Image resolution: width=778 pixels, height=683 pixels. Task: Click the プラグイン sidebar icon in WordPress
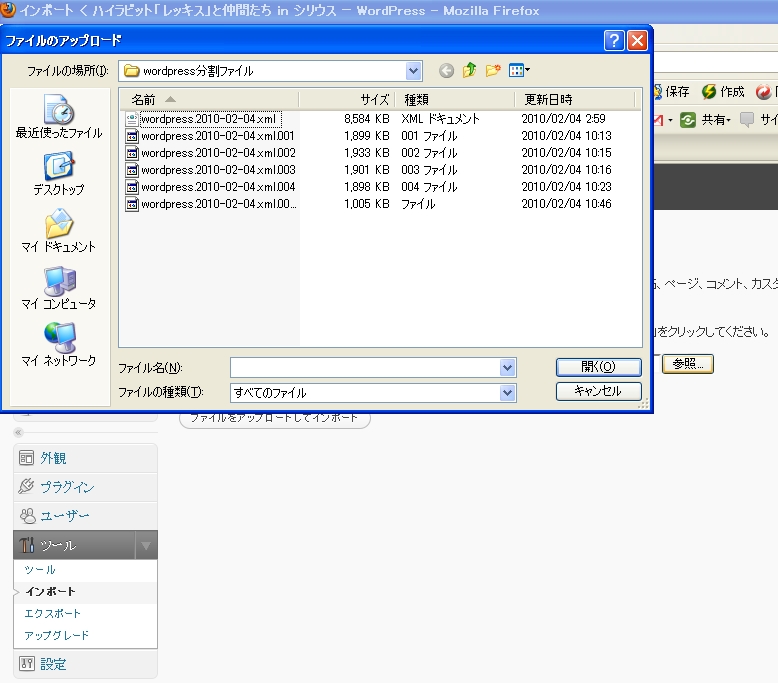26,486
